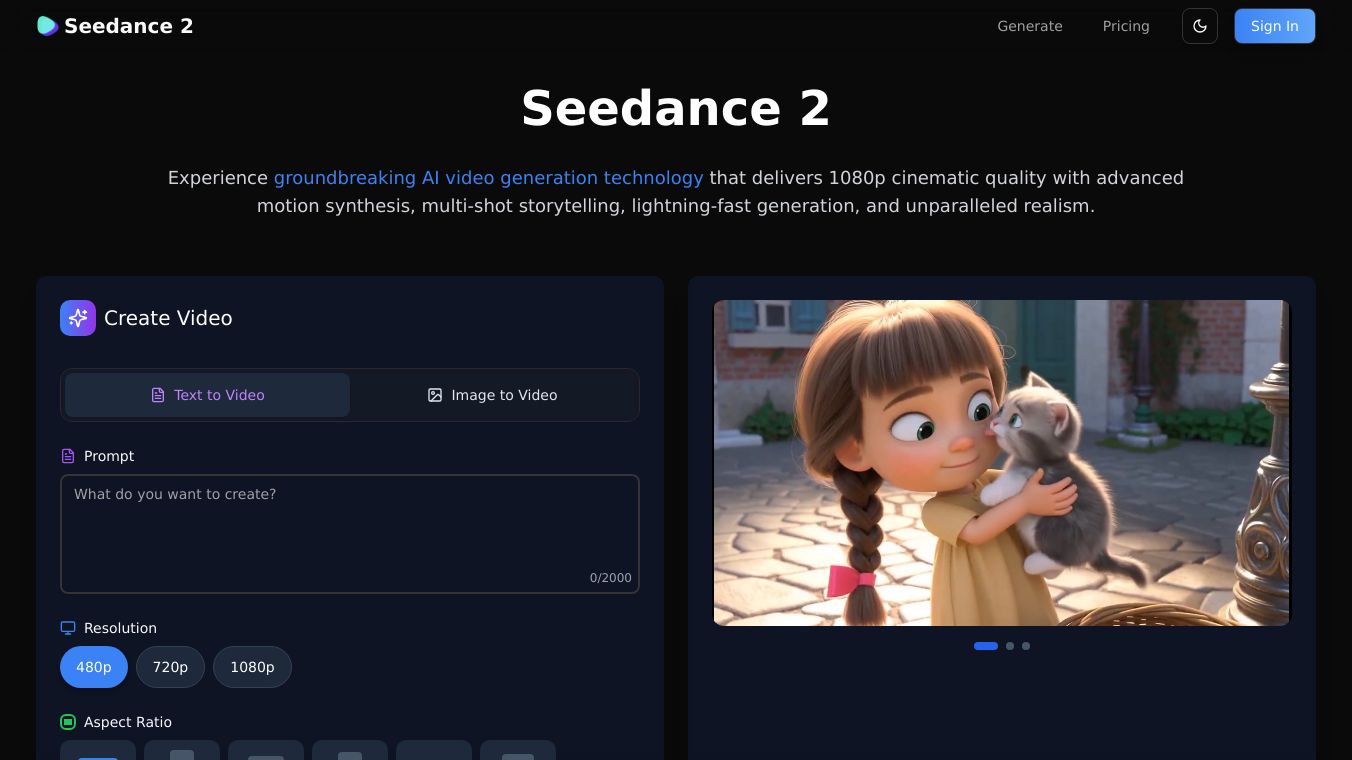Select 480p resolution
The height and width of the screenshot is (760, 1352).
click(x=94, y=667)
